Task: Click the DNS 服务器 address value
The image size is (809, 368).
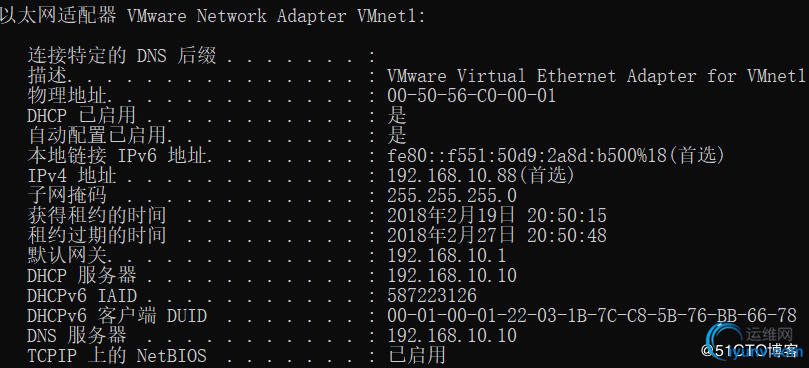Action: pyautogui.click(x=451, y=336)
